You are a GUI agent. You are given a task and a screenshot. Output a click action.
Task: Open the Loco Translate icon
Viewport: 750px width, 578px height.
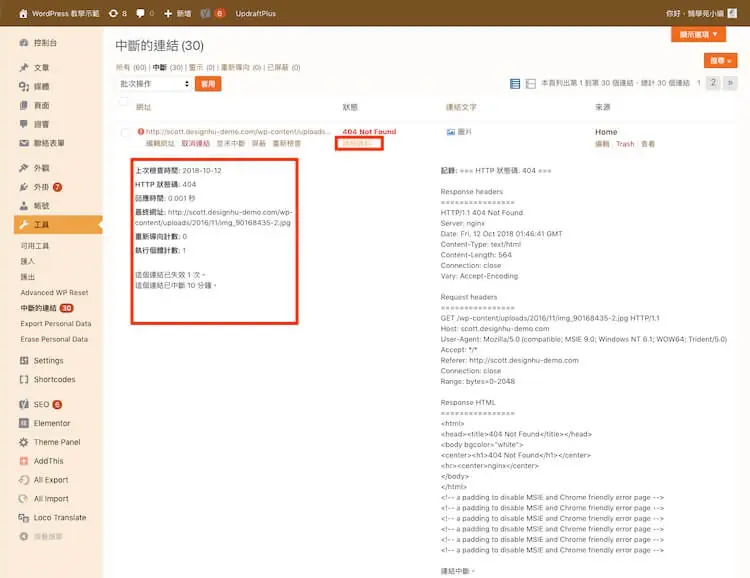(x=23, y=518)
